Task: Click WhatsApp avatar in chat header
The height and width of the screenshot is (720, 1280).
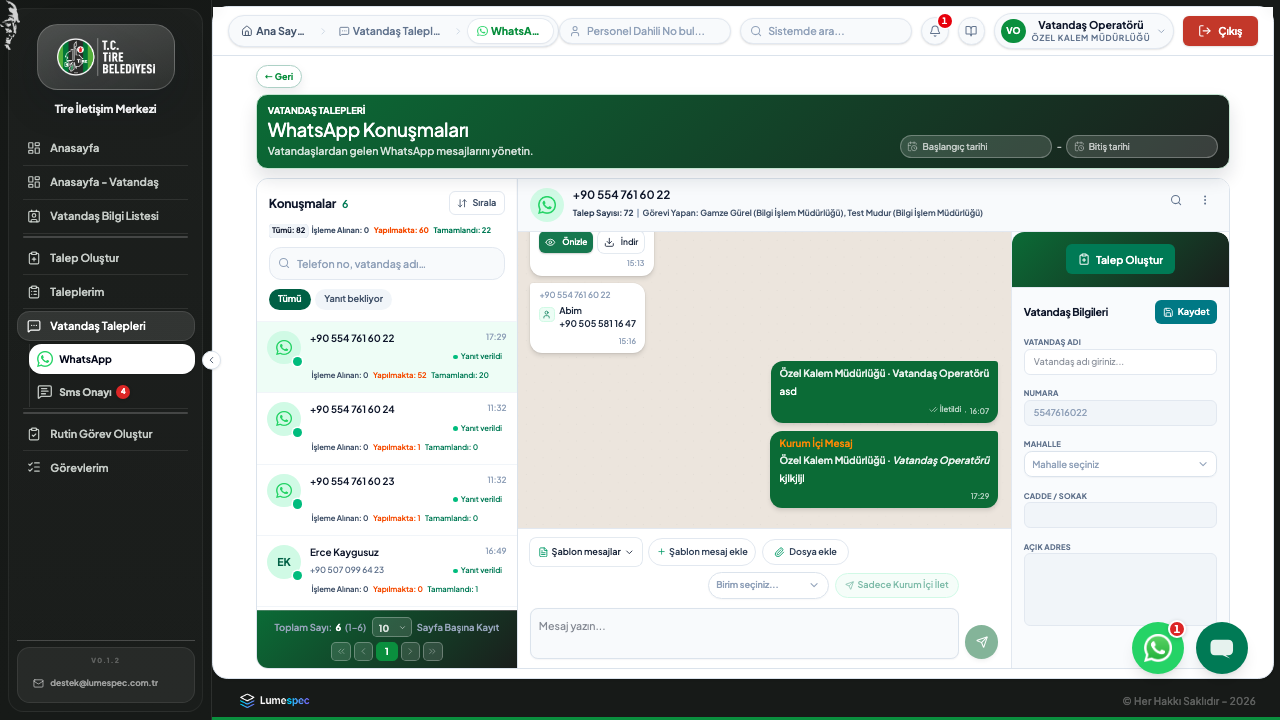Action: [x=547, y=205]
